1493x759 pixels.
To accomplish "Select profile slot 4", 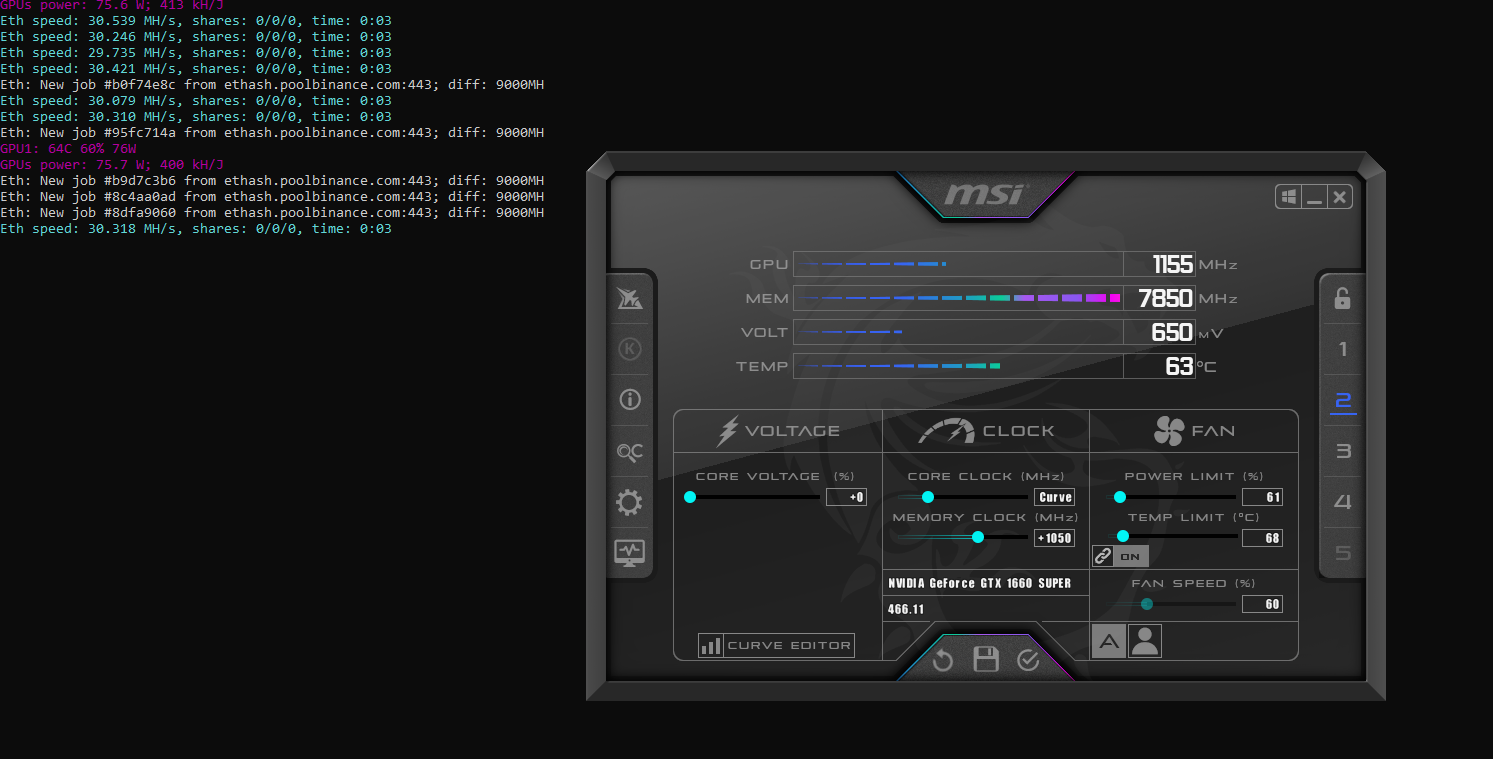I will click(1342, 502).
